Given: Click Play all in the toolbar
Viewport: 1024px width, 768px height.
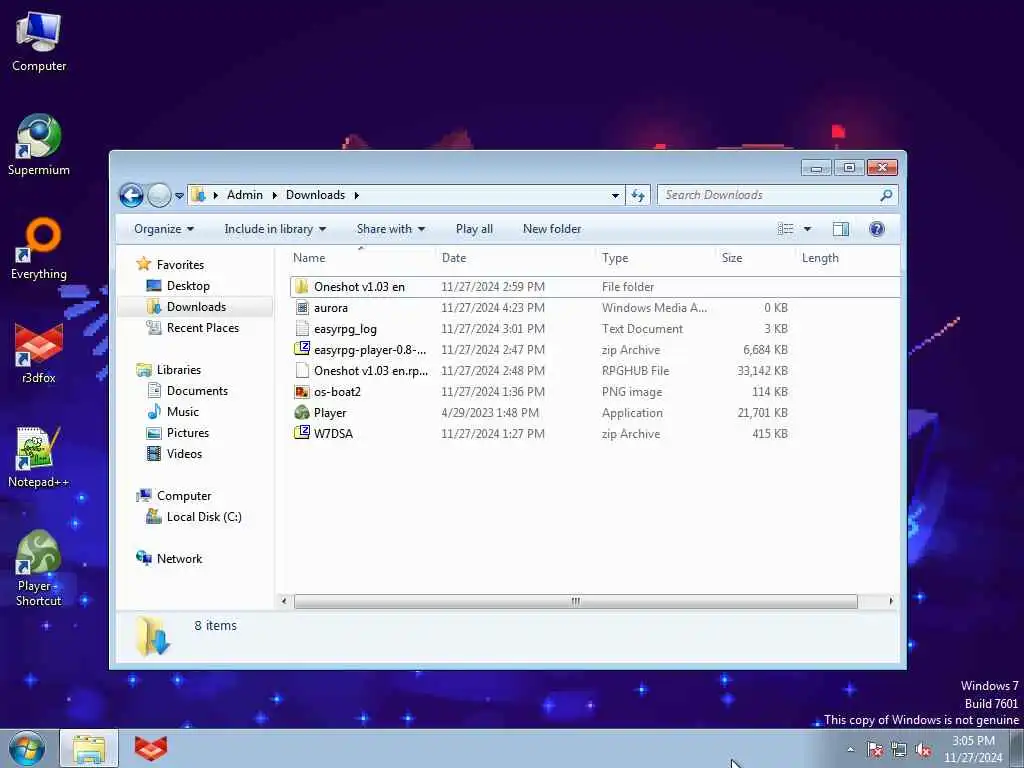Looking at the screenshot, I should [x=474, y=229].
